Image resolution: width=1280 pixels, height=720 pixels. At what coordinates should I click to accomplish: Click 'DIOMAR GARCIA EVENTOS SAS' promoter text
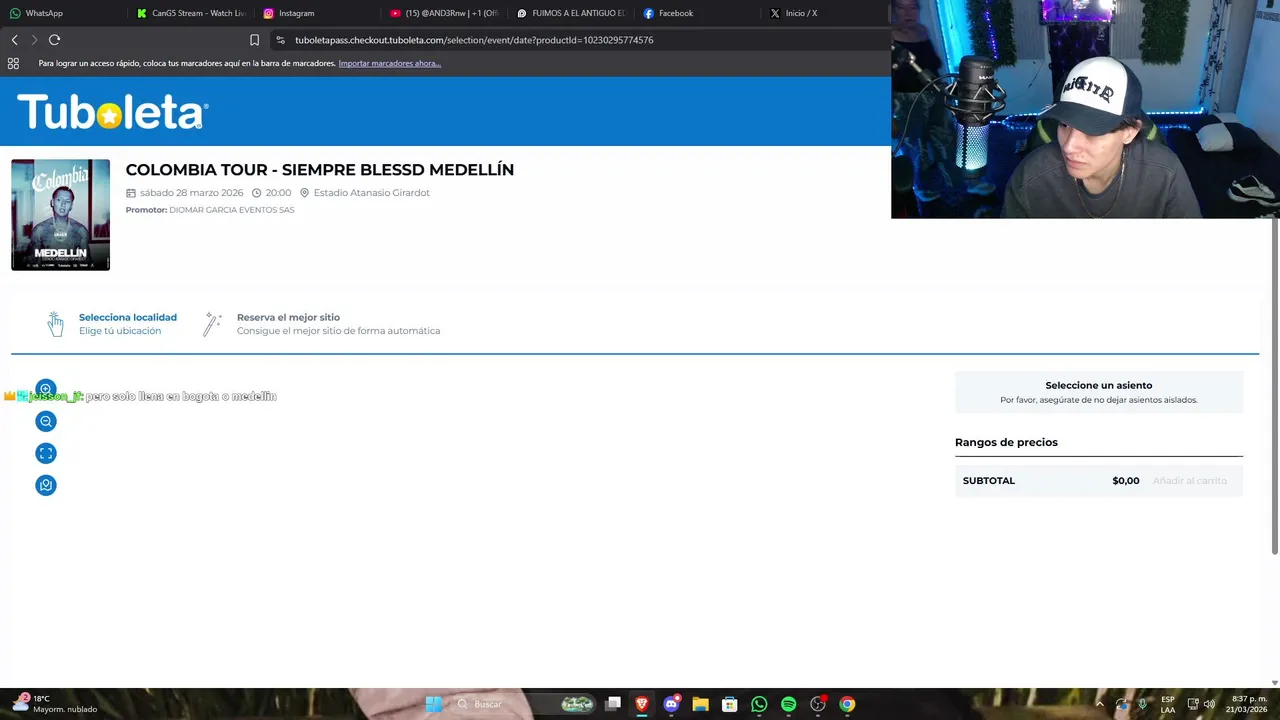pos(232,210)
